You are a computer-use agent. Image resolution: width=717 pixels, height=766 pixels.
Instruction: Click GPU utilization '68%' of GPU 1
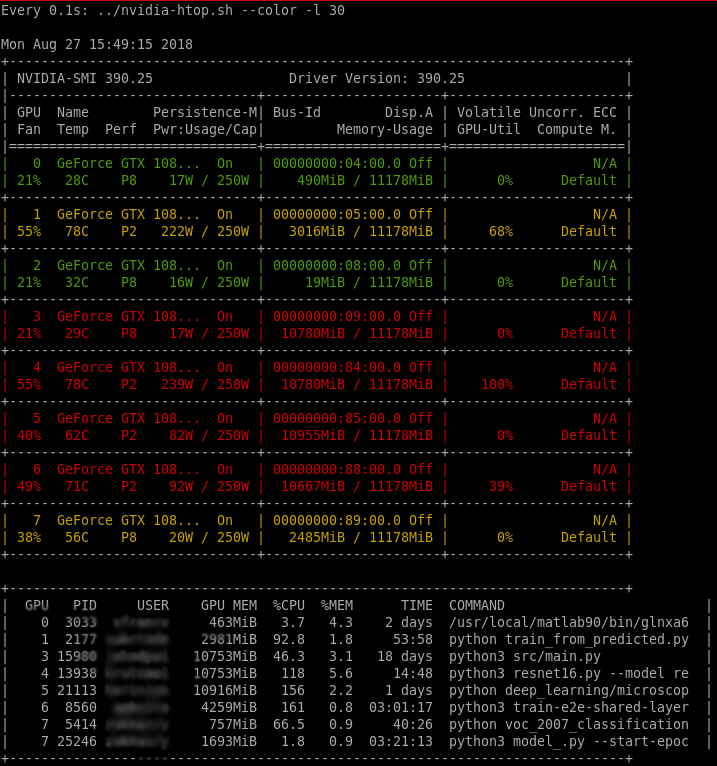501,232
